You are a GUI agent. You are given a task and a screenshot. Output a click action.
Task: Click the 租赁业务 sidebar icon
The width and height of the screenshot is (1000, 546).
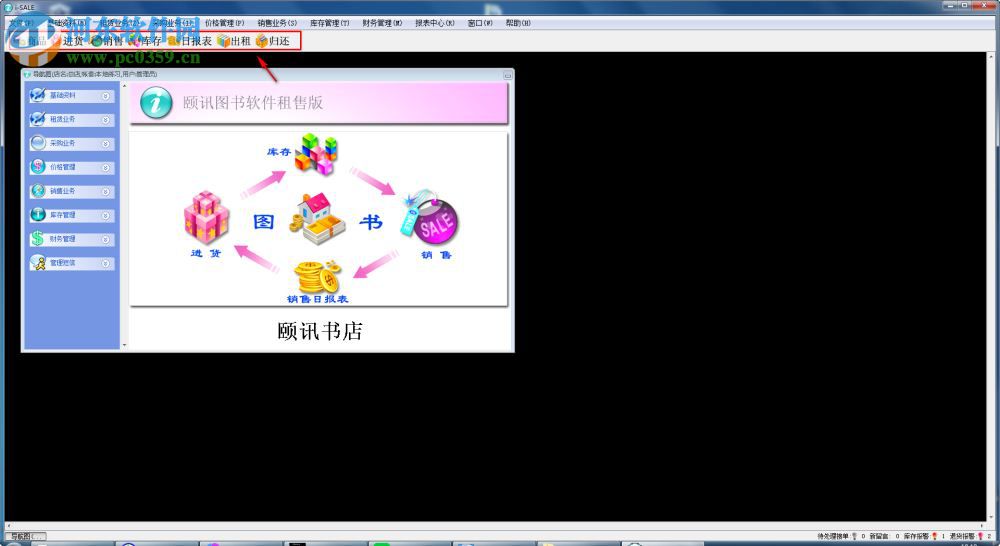tap(38, 119)
